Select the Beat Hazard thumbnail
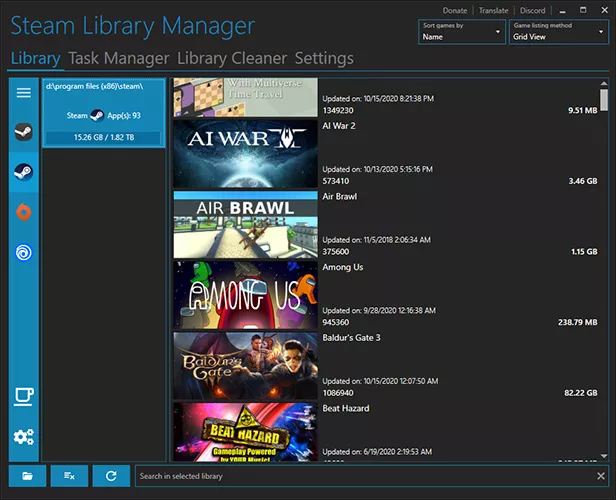Image resolution: width=616 pixels, height=500 pixels. (246, 432)
